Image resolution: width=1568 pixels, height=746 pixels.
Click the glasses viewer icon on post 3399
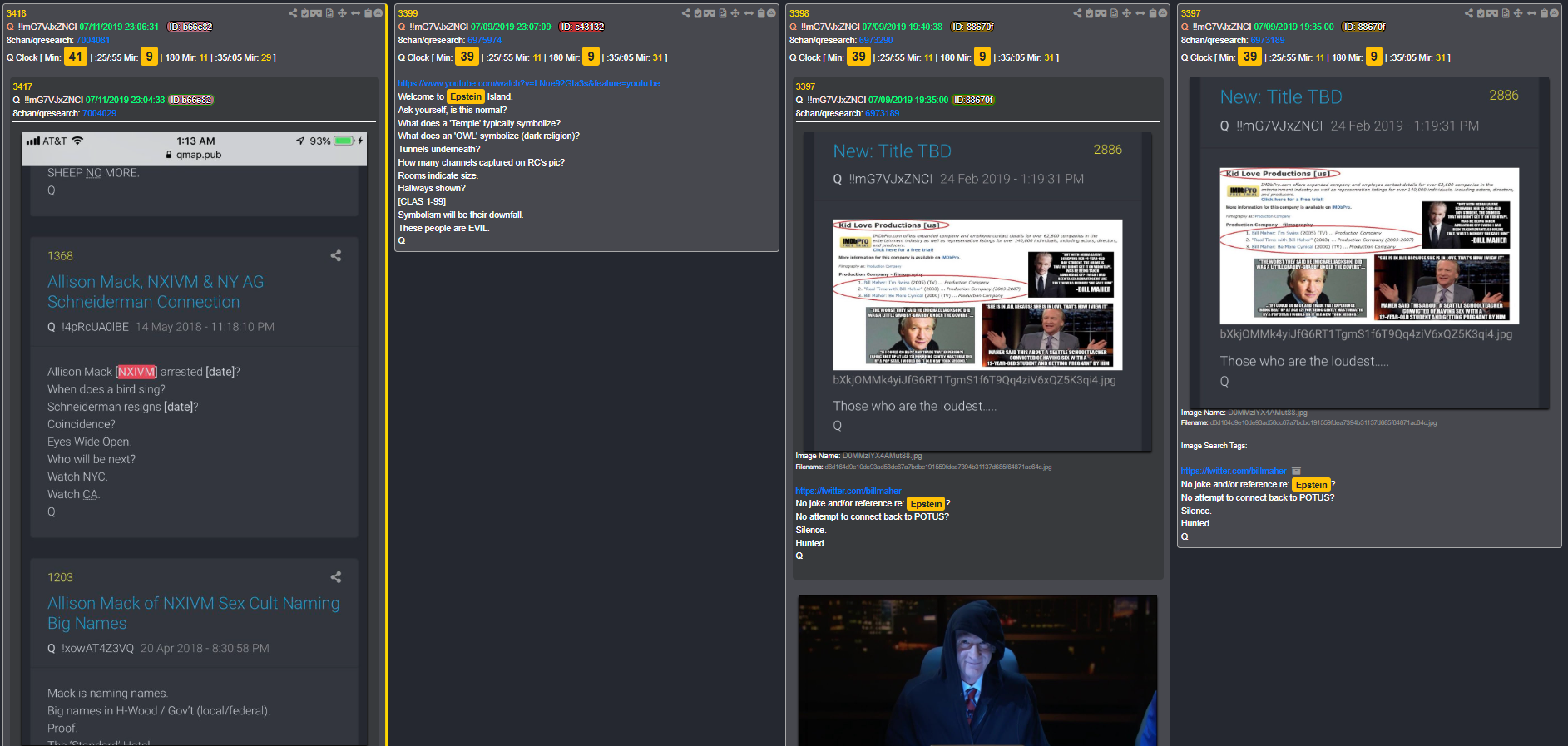point(709,13)
